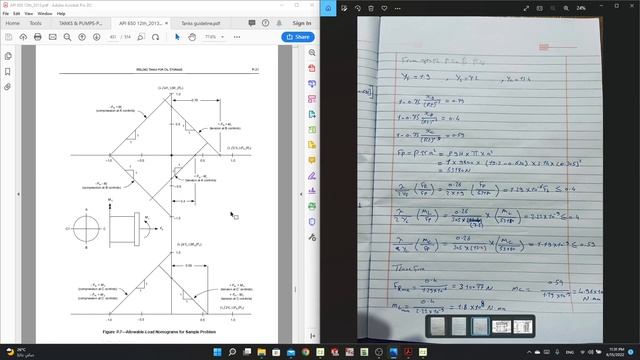This screenshot has width=640, height=360.
Task: Open Acrobat File menu
Action: pos(6,13)
